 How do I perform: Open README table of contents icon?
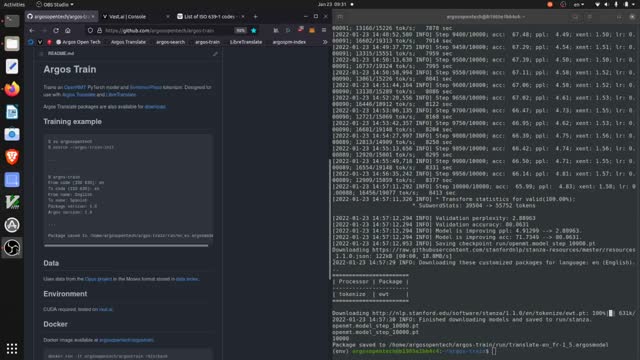41,53
